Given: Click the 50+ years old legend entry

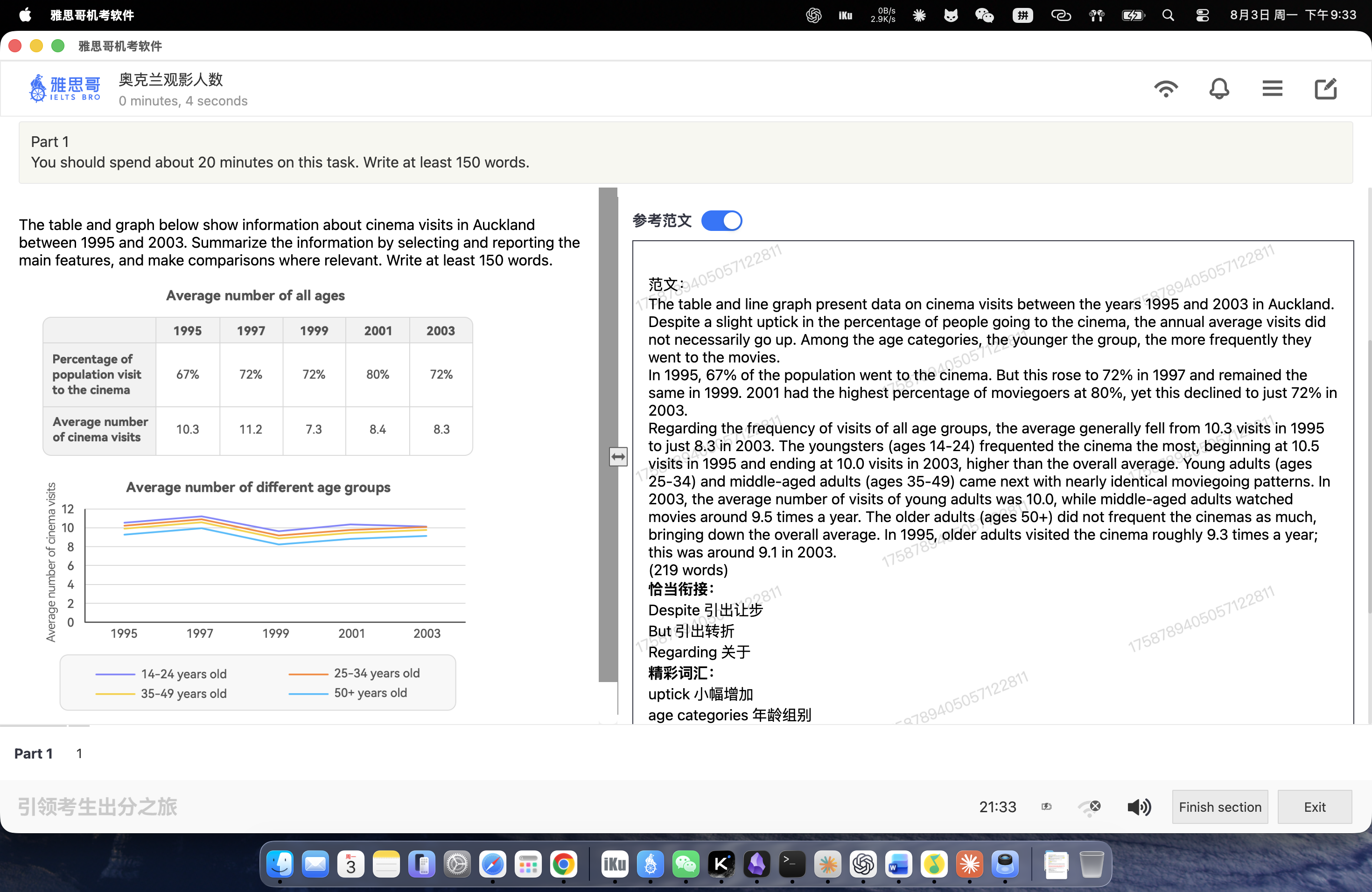Looking at the screenshot, I should pyautogui.click(x=348, y=693).
